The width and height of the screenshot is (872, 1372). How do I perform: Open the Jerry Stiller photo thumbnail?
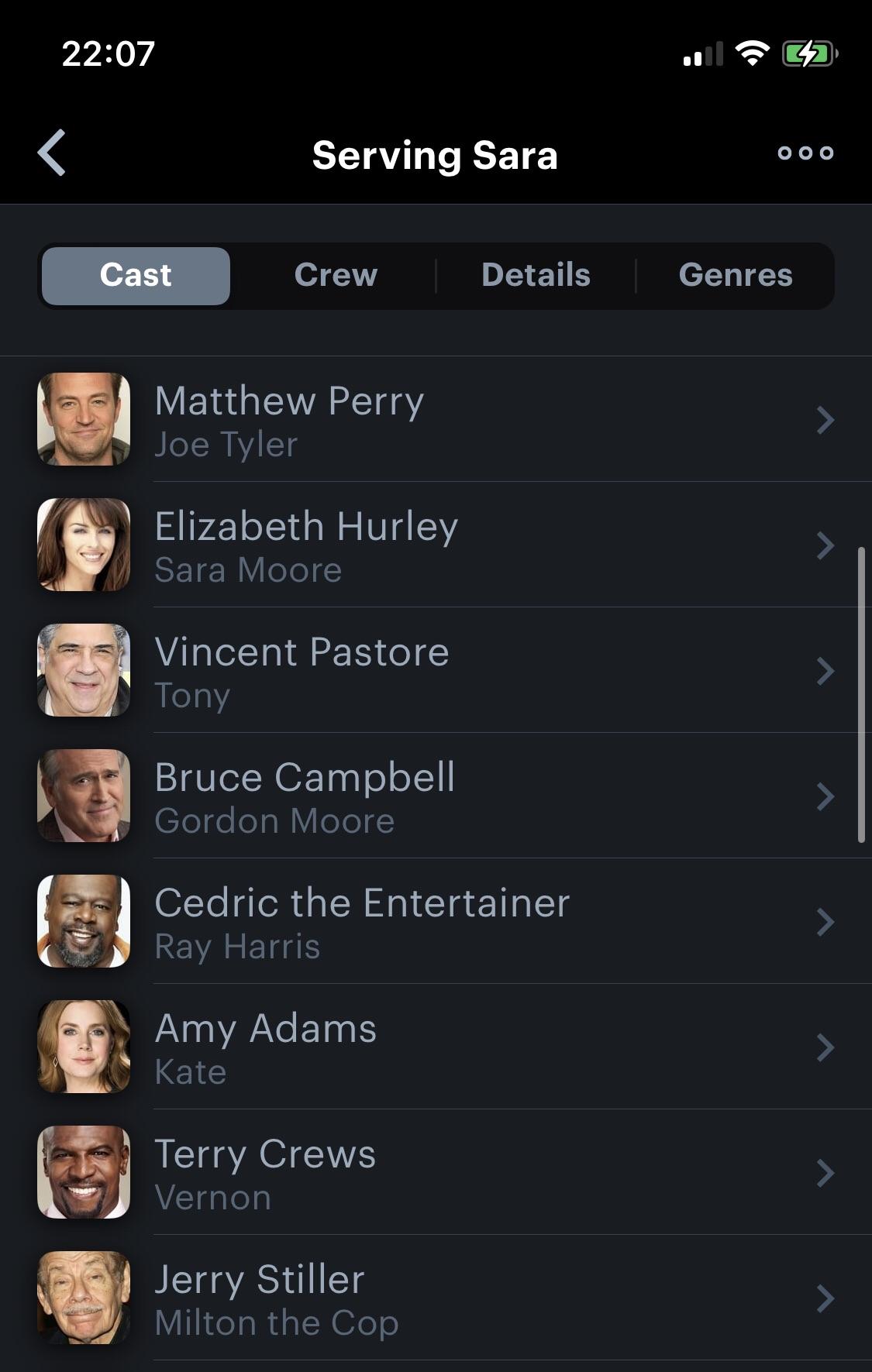click(x=84, y=1298)
